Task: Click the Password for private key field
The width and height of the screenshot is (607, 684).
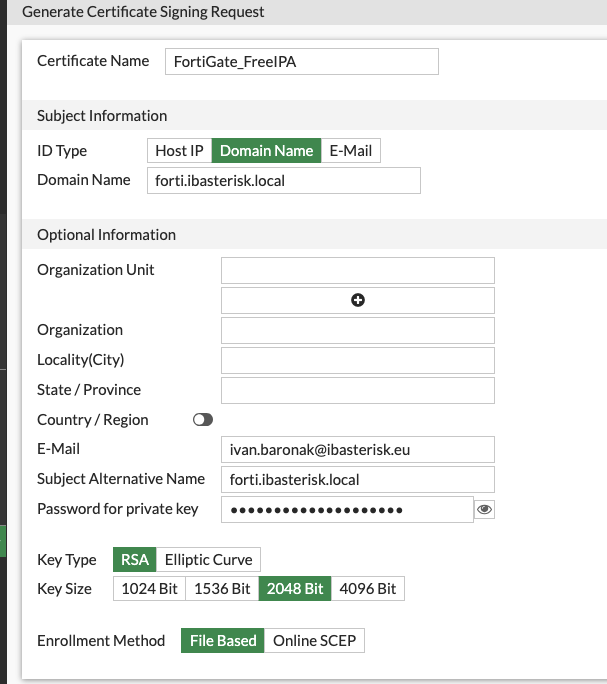Action: 347,509
